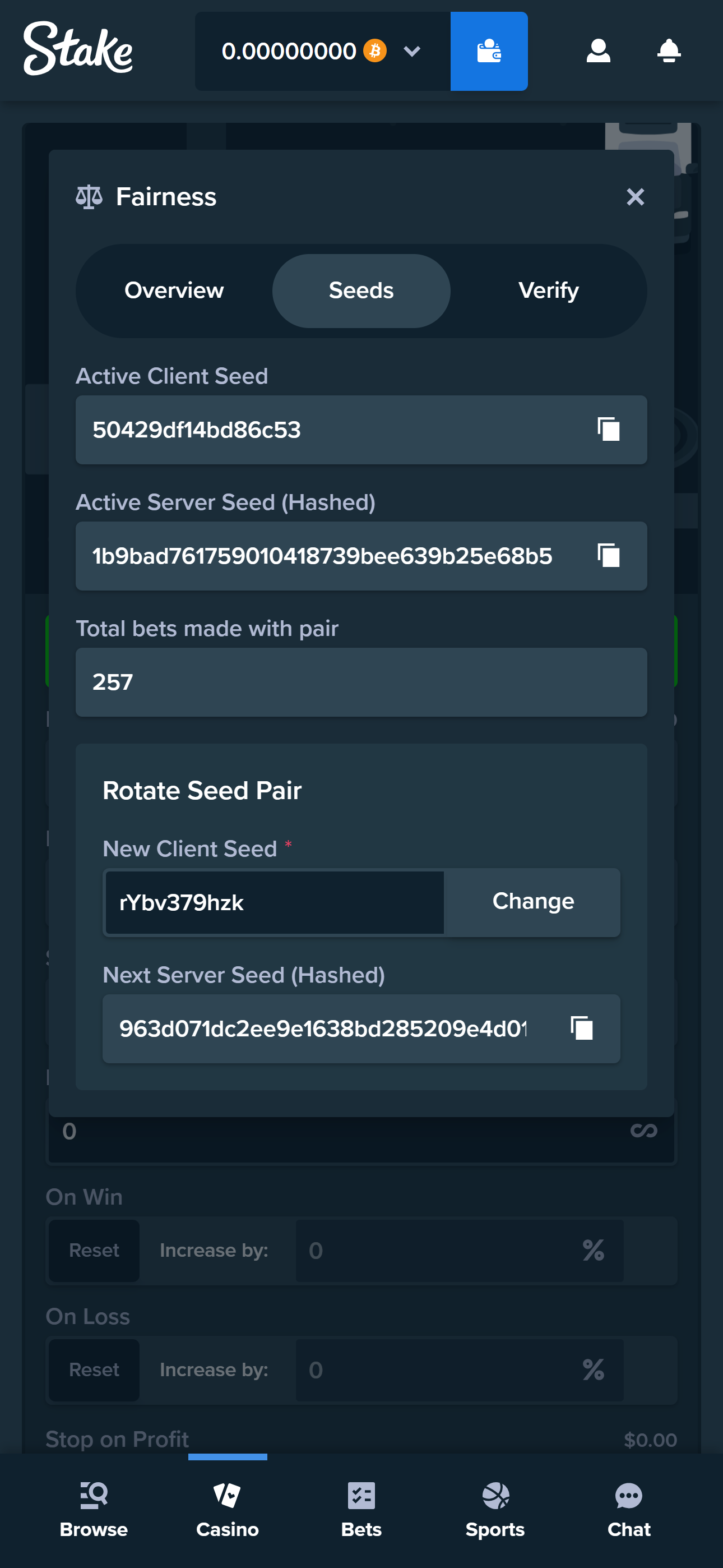723x1568 pixels.
Task: Switch to the Verify tab
Action: [x=548, y=291]
